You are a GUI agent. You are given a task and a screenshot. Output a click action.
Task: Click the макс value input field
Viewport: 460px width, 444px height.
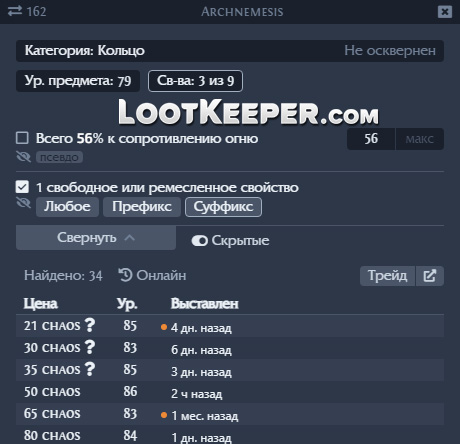click(420, 139)
